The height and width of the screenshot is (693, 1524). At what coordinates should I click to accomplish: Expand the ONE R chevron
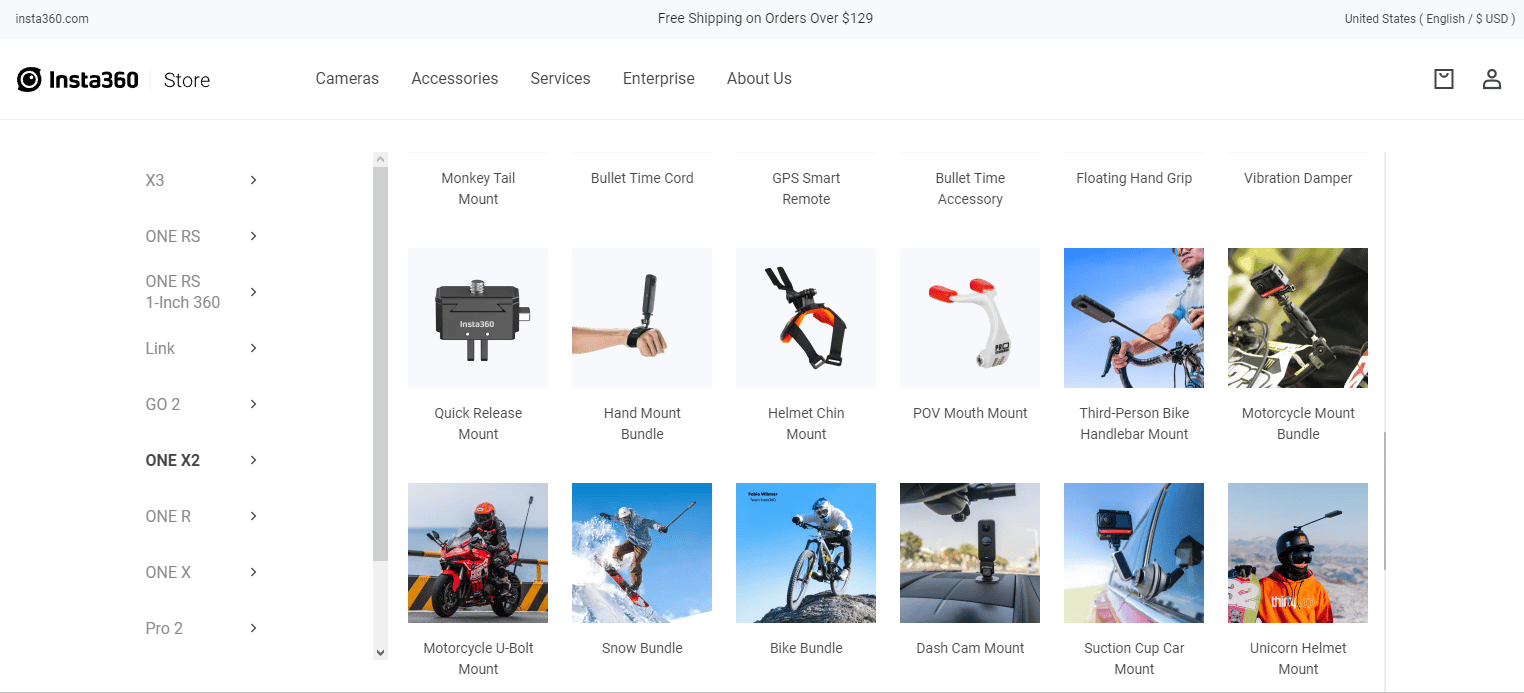253,516
